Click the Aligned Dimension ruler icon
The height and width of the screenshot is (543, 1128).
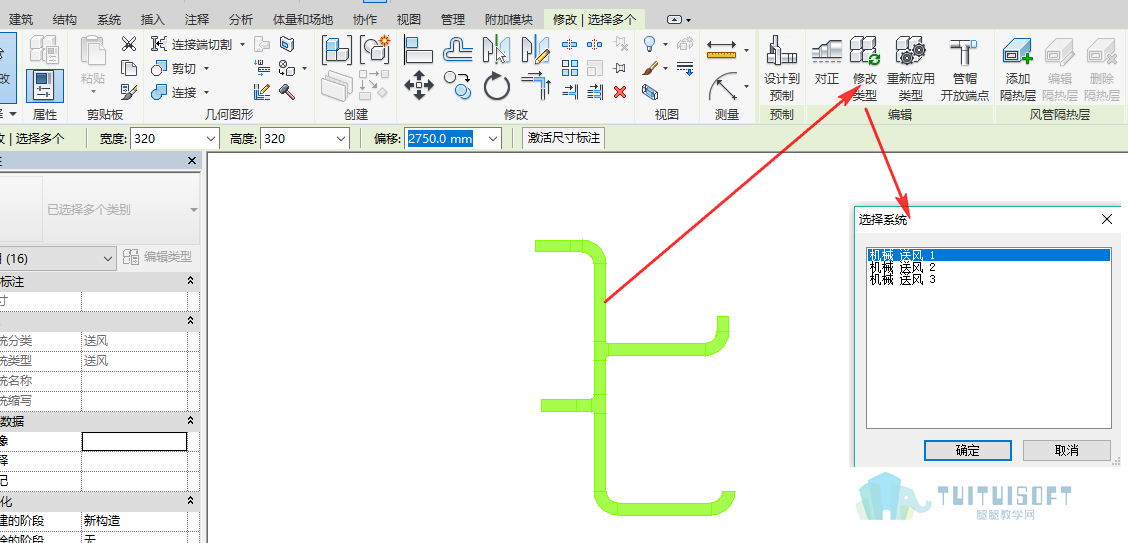tap(722, 50)
